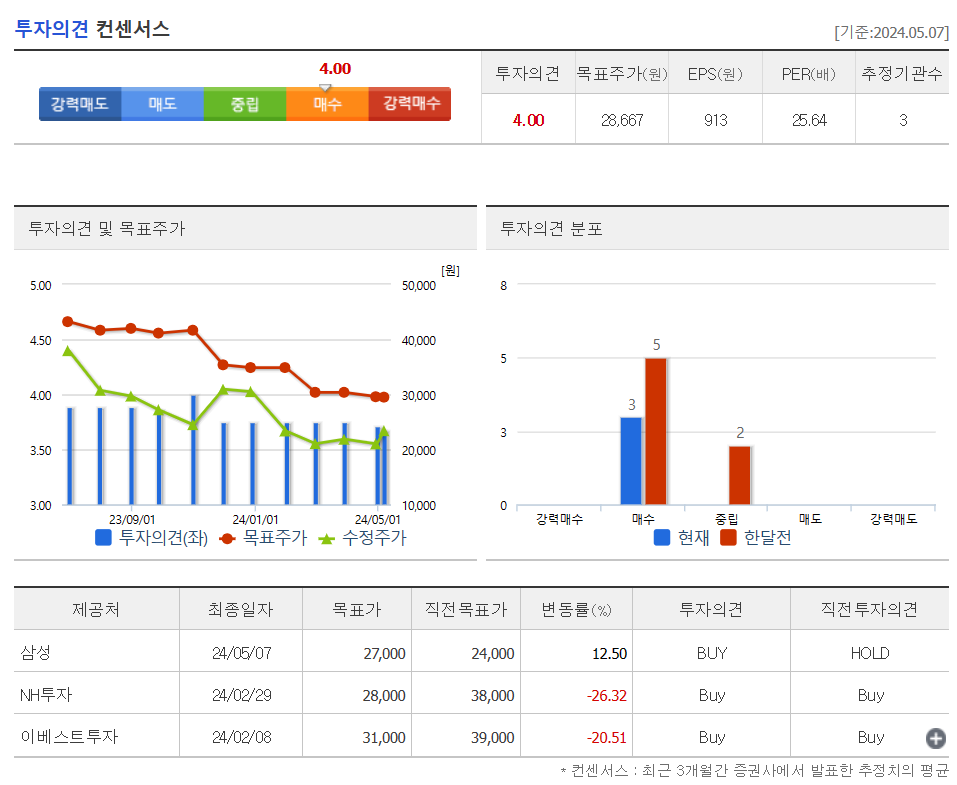Click the 12.50 change rate value

(610, 654)
